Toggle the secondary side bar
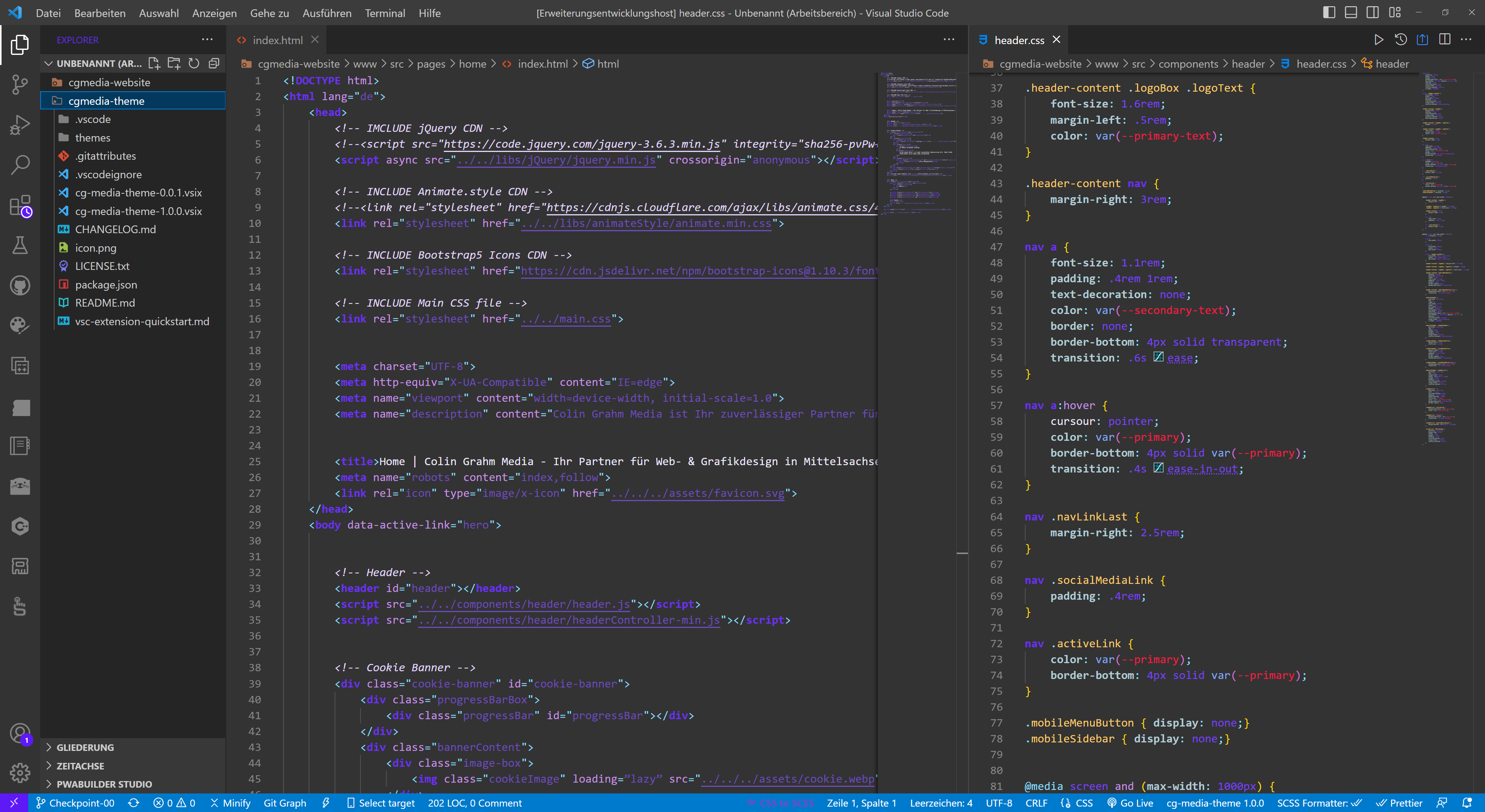 (x=1372, y=12)
